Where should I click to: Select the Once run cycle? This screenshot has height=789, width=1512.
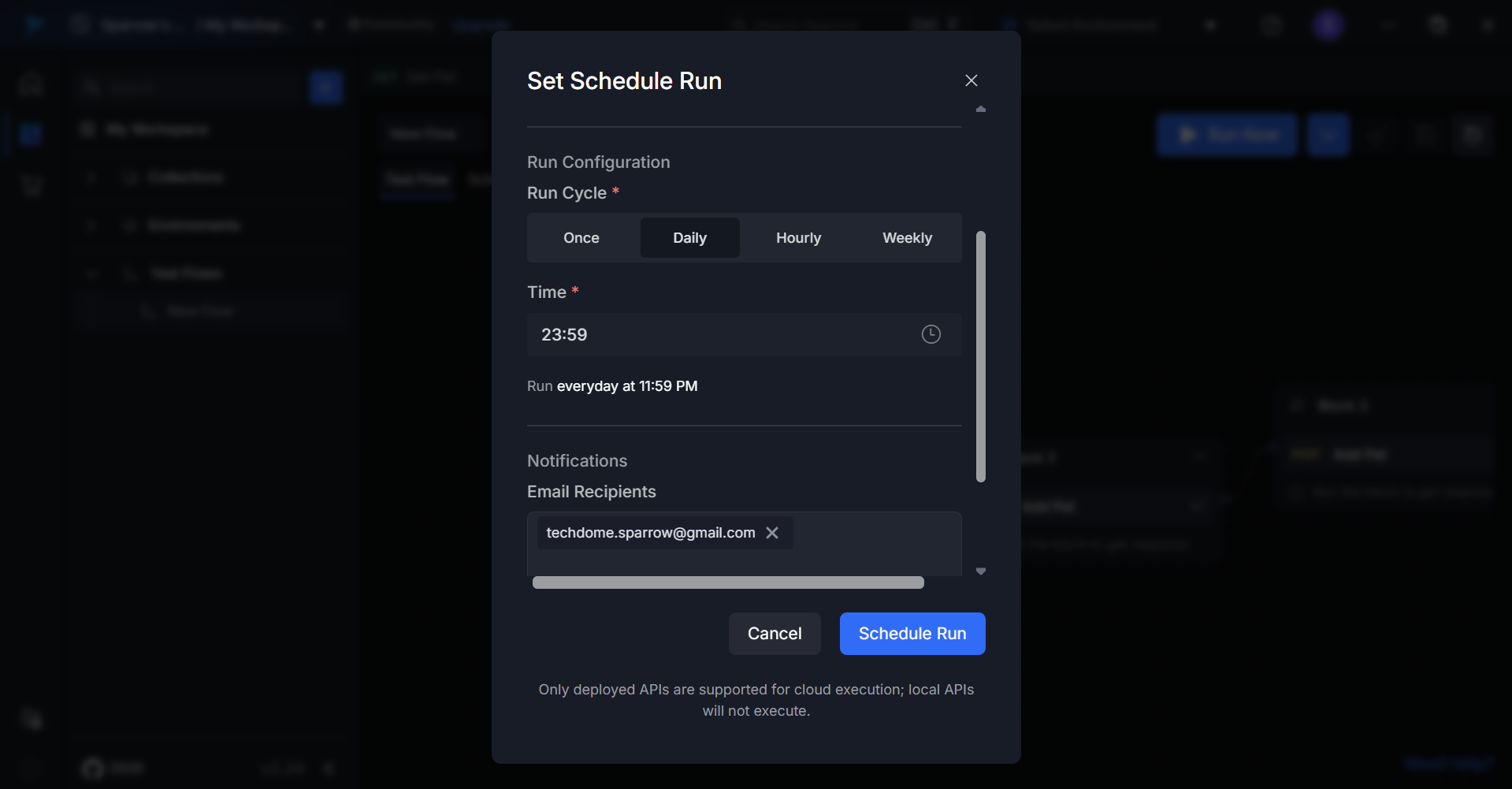[581, 238]
